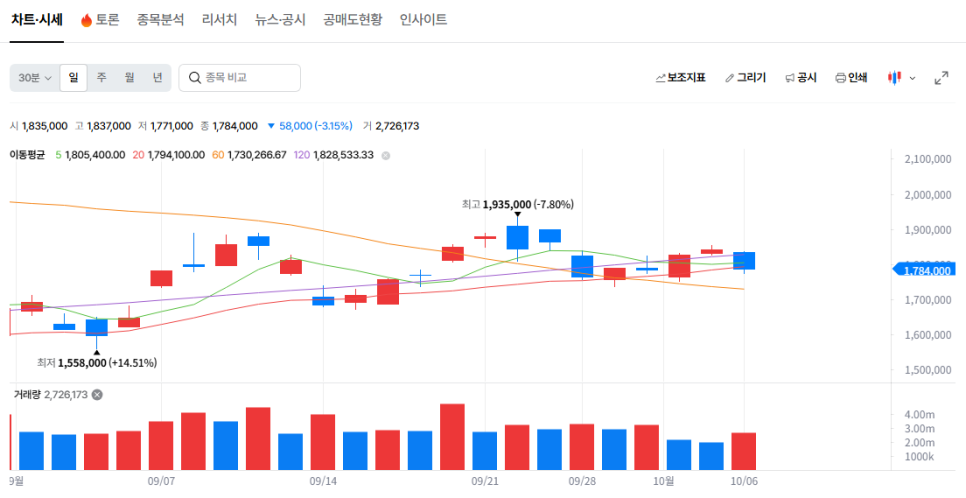Click the 종목 비교 search field

tap(240, 78)
